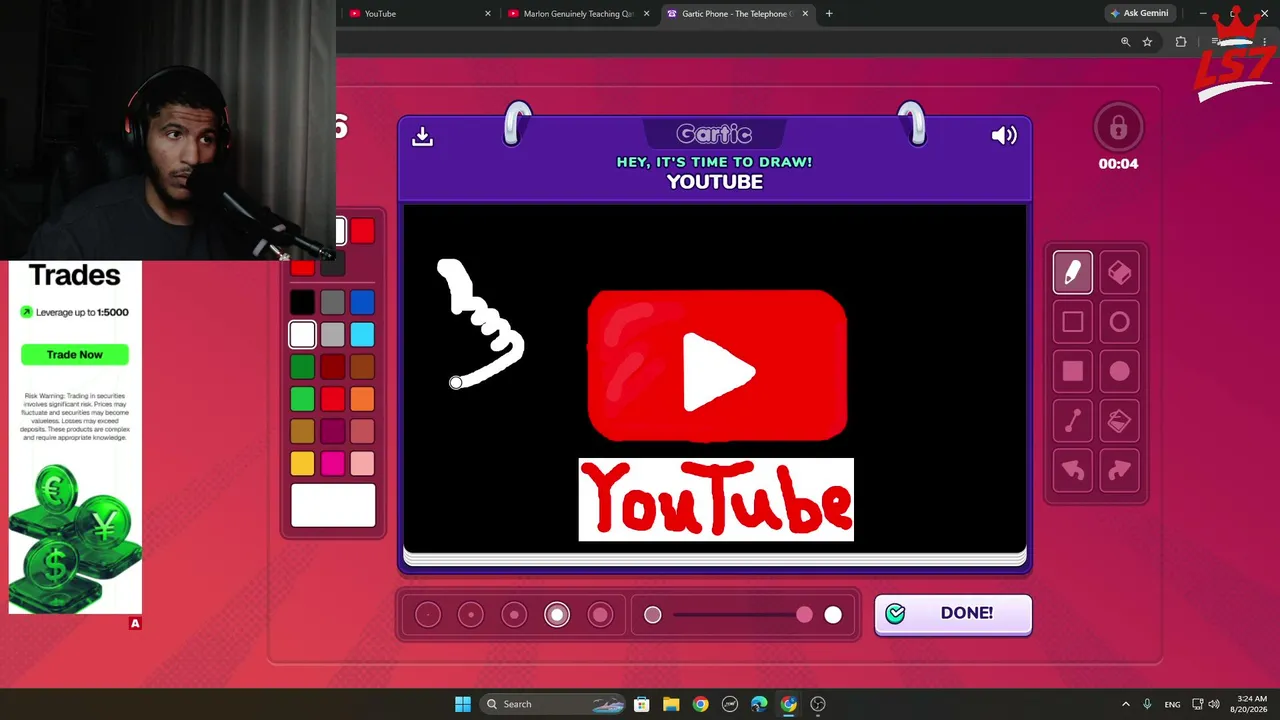Pick the dark gray color swatch
Viewport: 1280px width, 720px height.
click(x=332, y=302)
